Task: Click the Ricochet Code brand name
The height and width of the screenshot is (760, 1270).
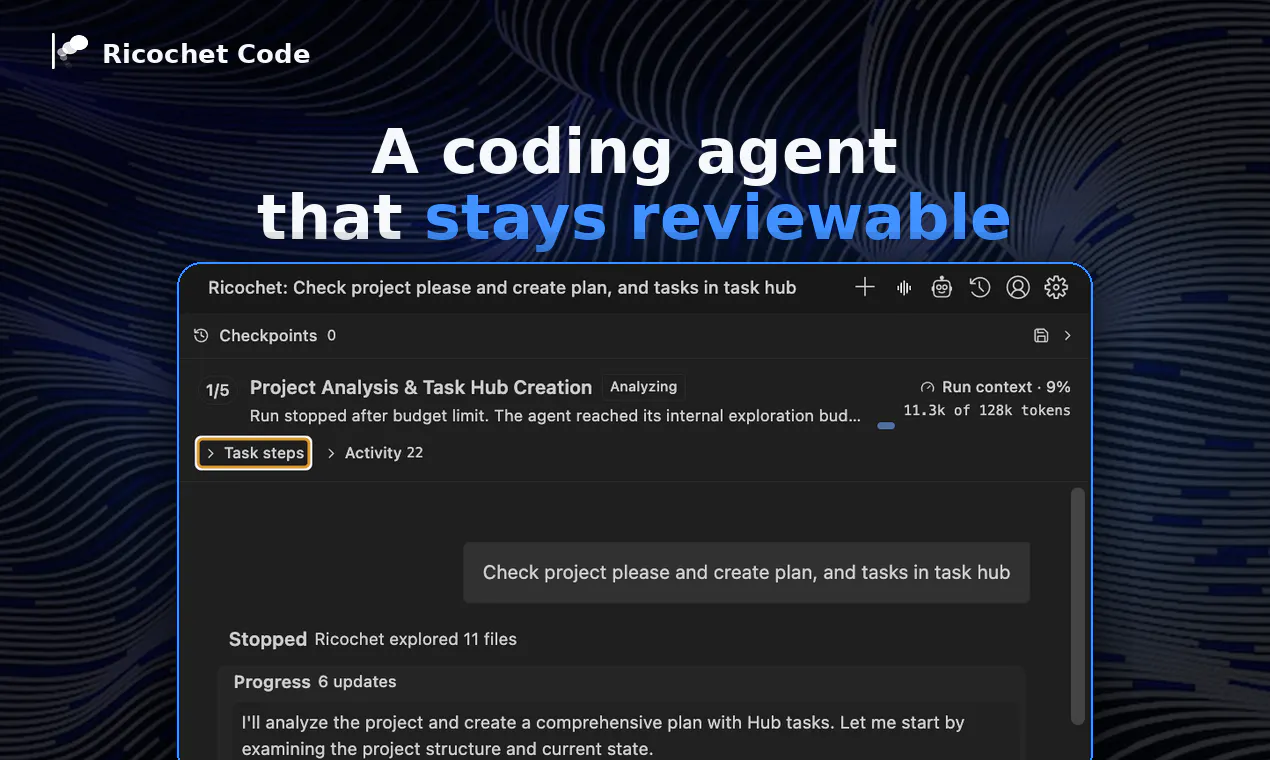Action: [206, 54]
